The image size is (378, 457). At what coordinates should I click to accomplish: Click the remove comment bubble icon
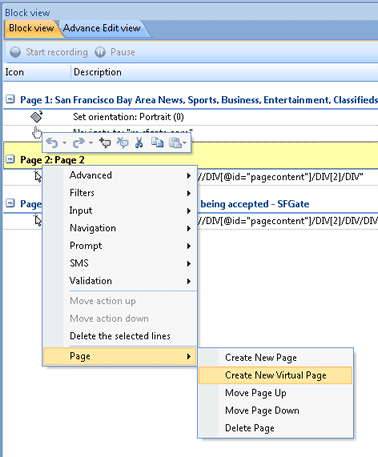[x=122, y=143]
